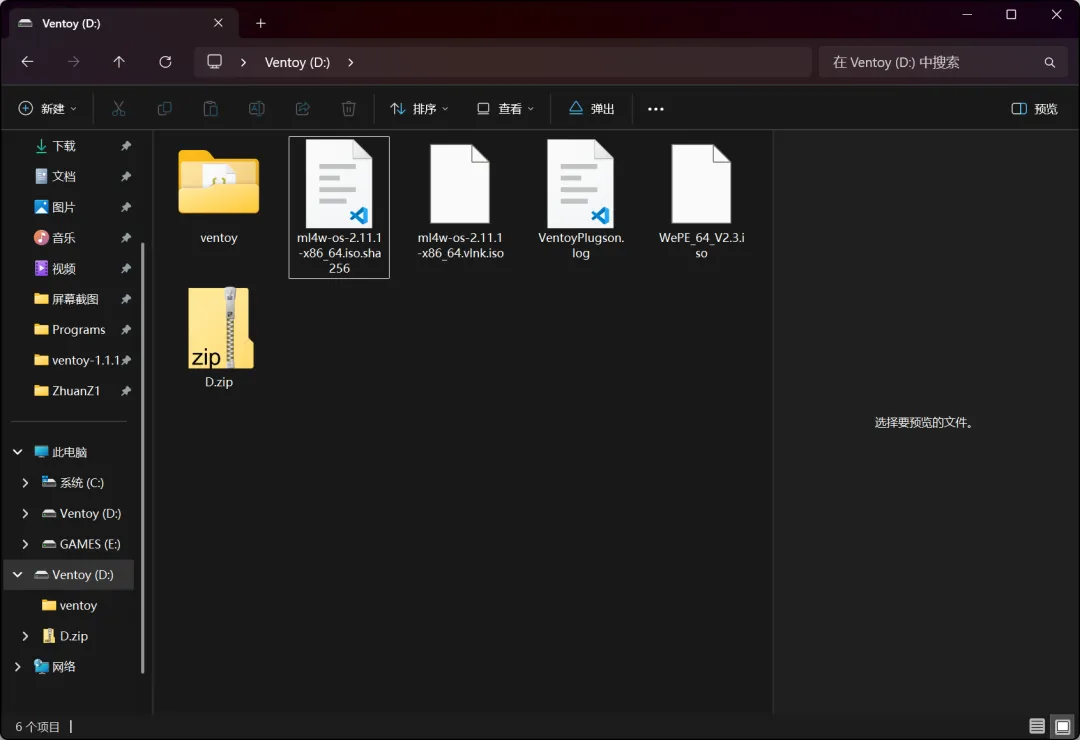
Task: Collapse the selected Ventoy (D:) node
Action: pos(18,575)
